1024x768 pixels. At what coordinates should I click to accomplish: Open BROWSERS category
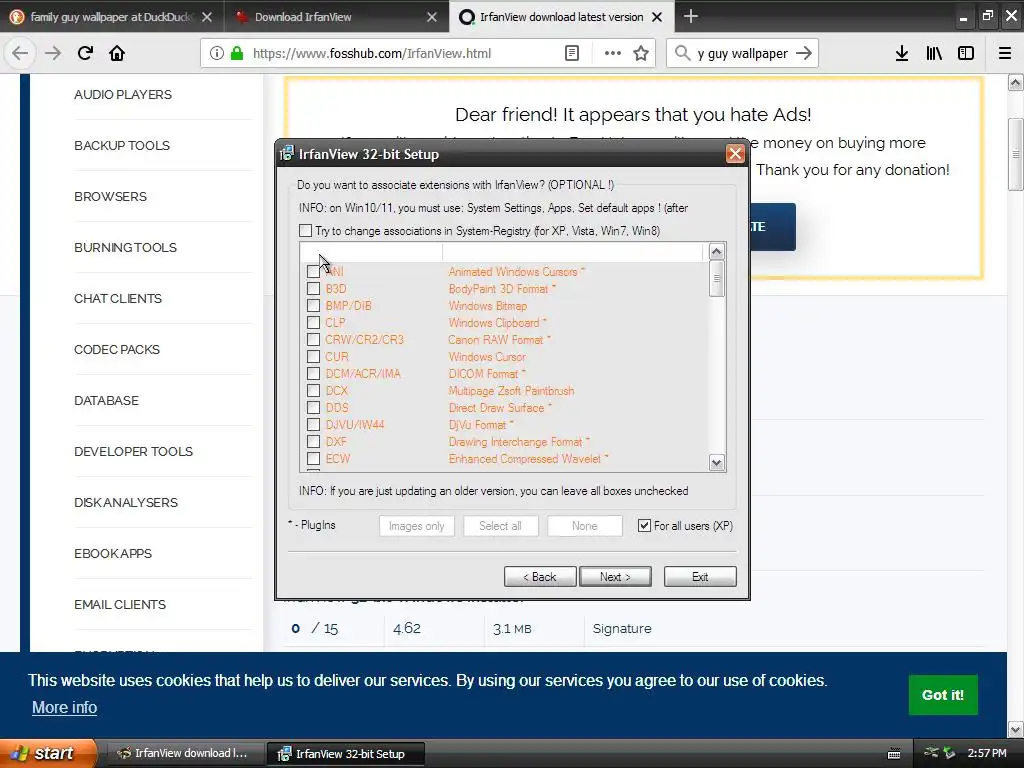coord(110,197)
